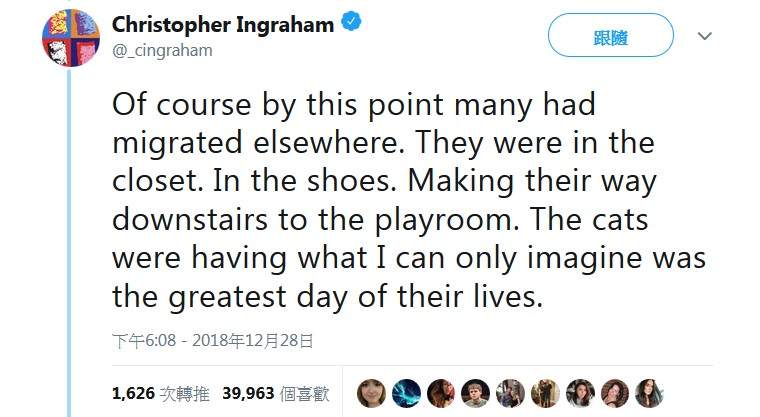
Task: Open Christopher Ingraham's profile picture
Action: point(68,37)
